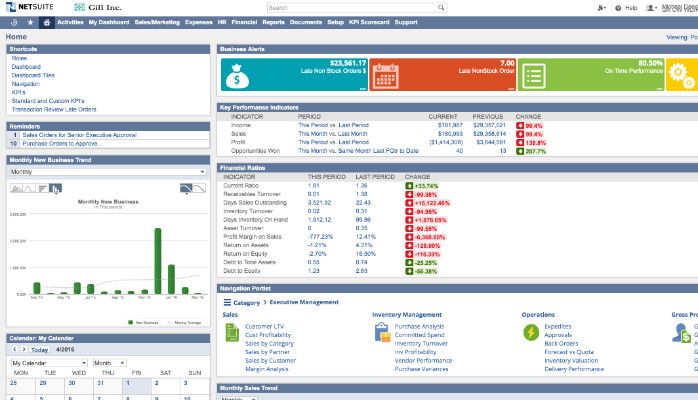Go to next month in calendar

pos(23,350)
